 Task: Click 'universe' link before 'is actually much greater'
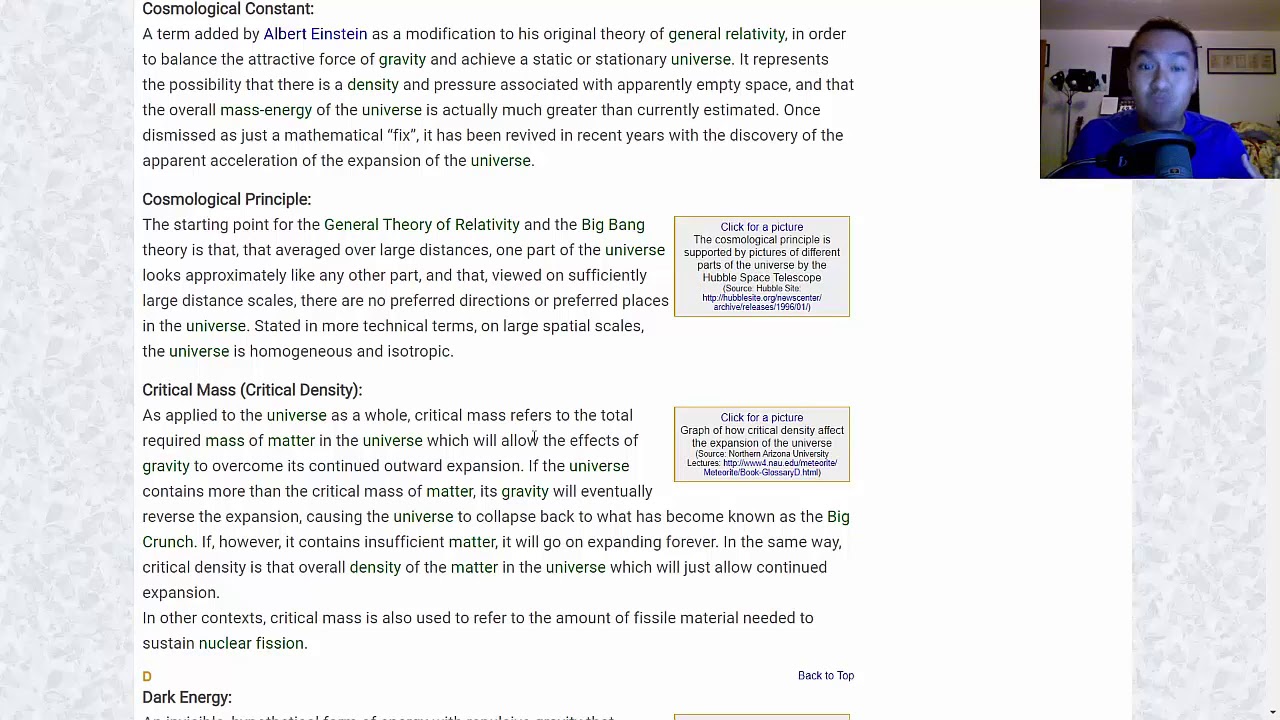point(392,110)
